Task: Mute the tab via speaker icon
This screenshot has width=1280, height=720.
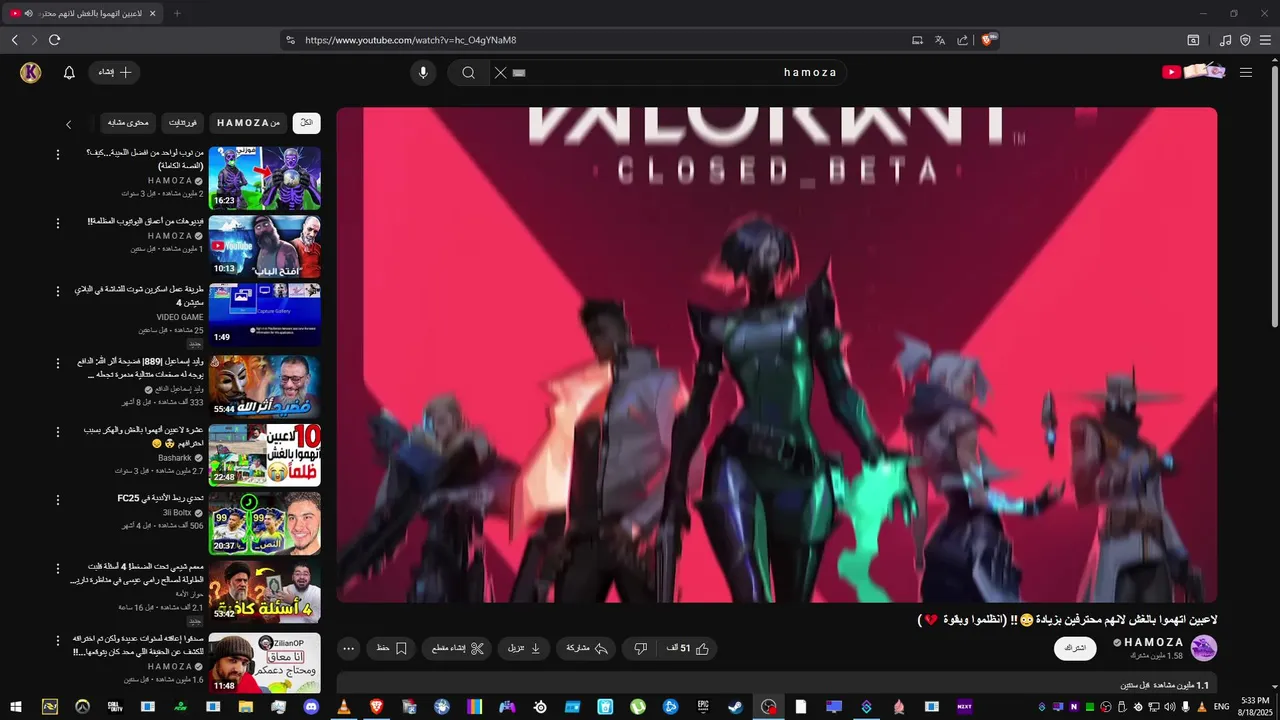Action: point(28,13)
